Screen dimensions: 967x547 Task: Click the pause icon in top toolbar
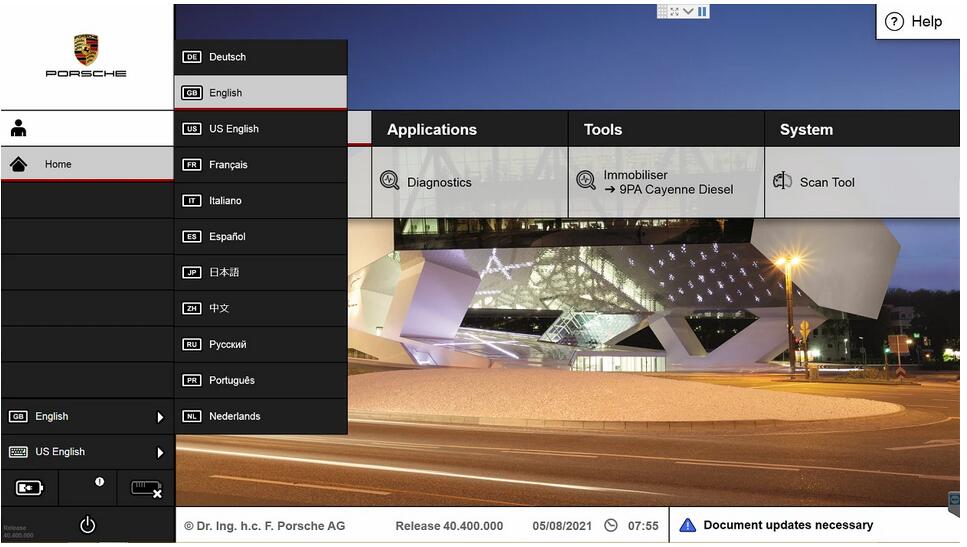702,11
